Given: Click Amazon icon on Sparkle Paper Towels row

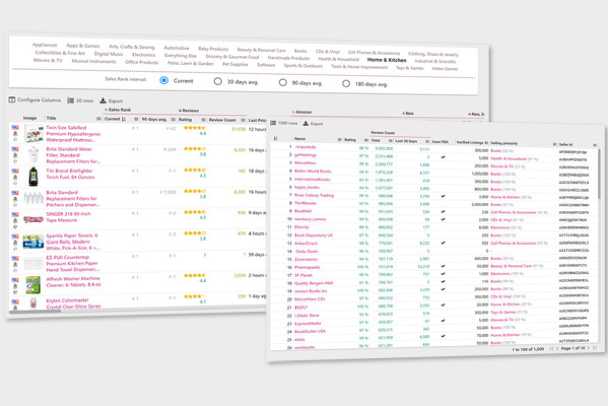Looking at the screenshot, I should (x=15, y=242).
